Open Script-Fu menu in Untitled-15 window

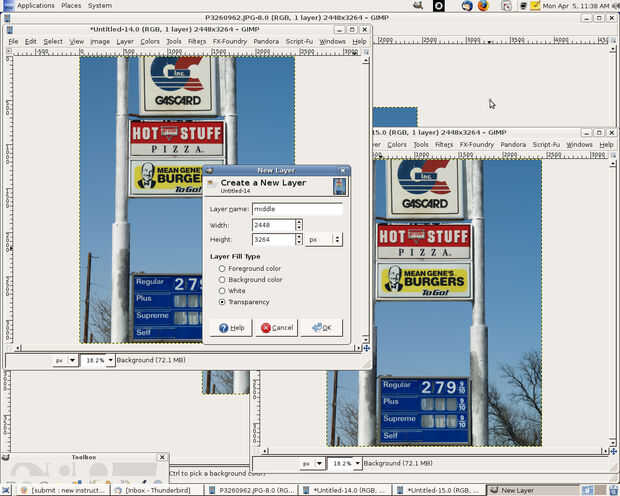546,144
